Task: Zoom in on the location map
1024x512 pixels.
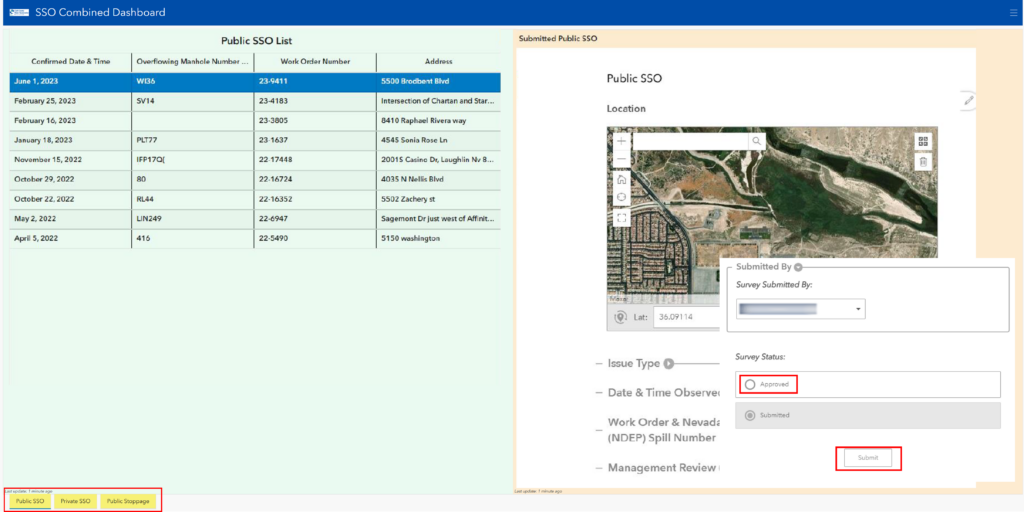Action: (x=621, y=141)
